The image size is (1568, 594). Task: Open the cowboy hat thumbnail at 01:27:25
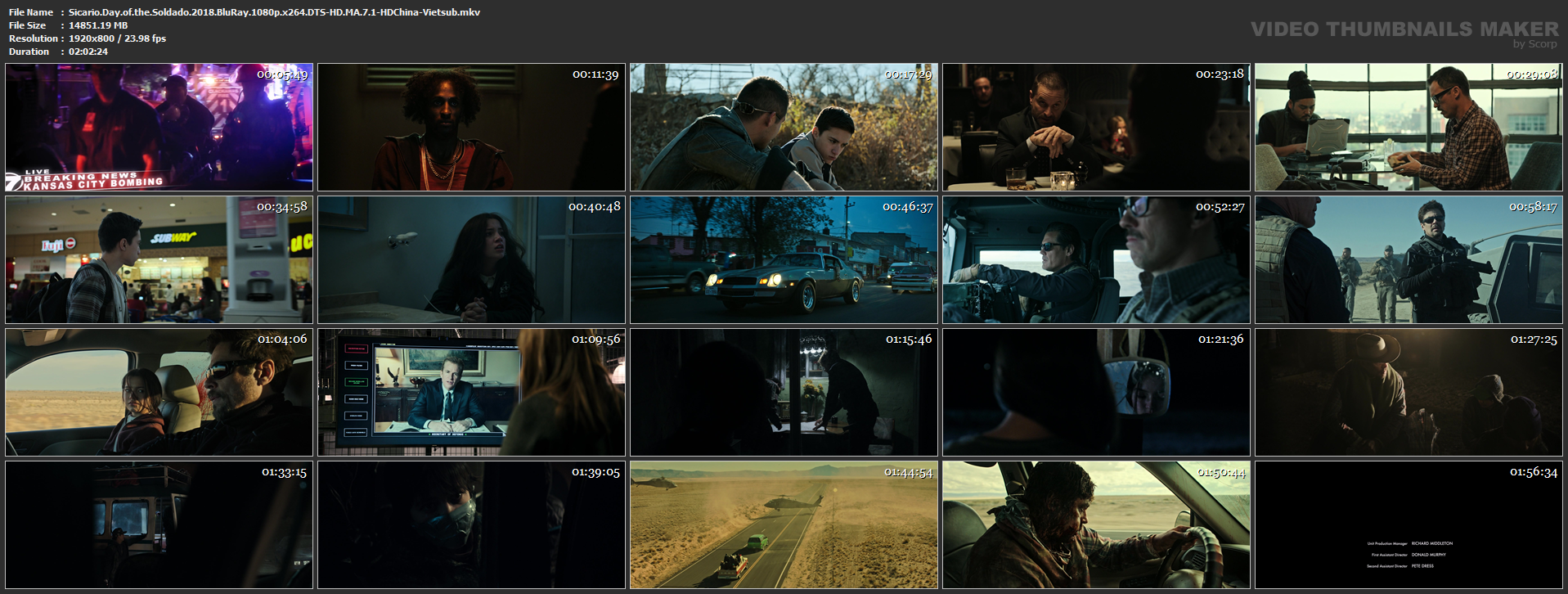click(1409, 393)
